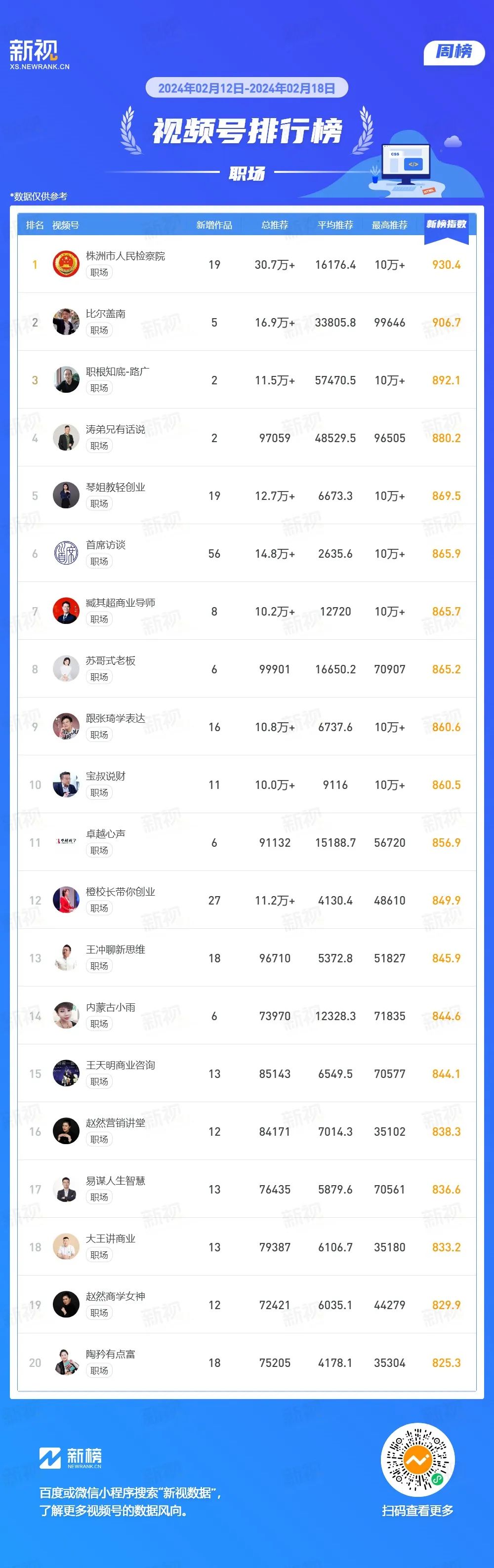Click the 新榜 logo in the footer
This screenshot has height=1568, width=494.
point(71,1458)
